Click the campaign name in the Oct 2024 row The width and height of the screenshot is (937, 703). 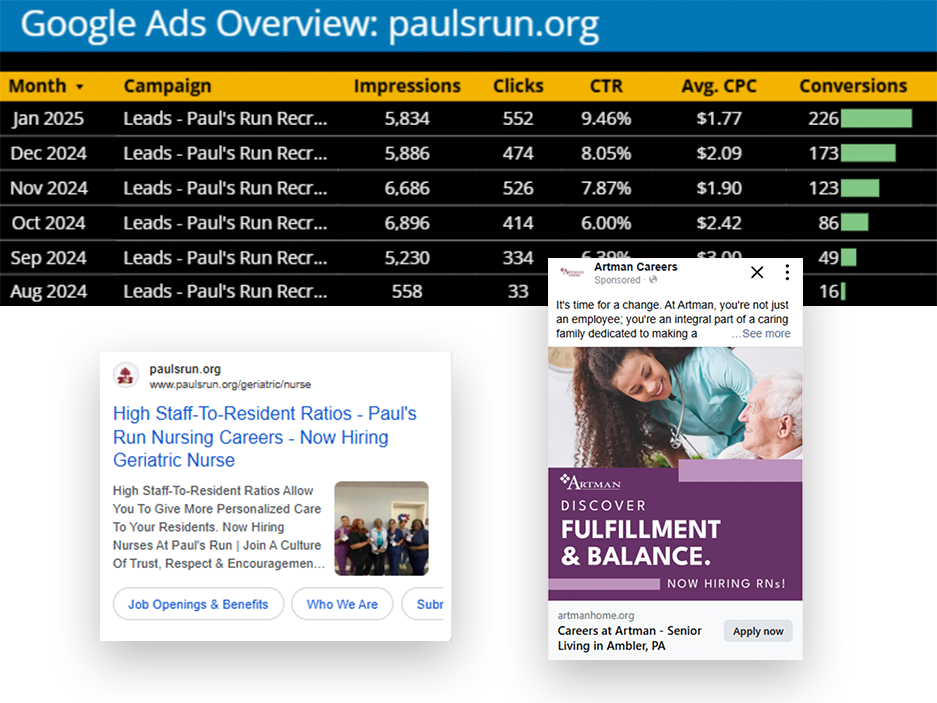225,223
